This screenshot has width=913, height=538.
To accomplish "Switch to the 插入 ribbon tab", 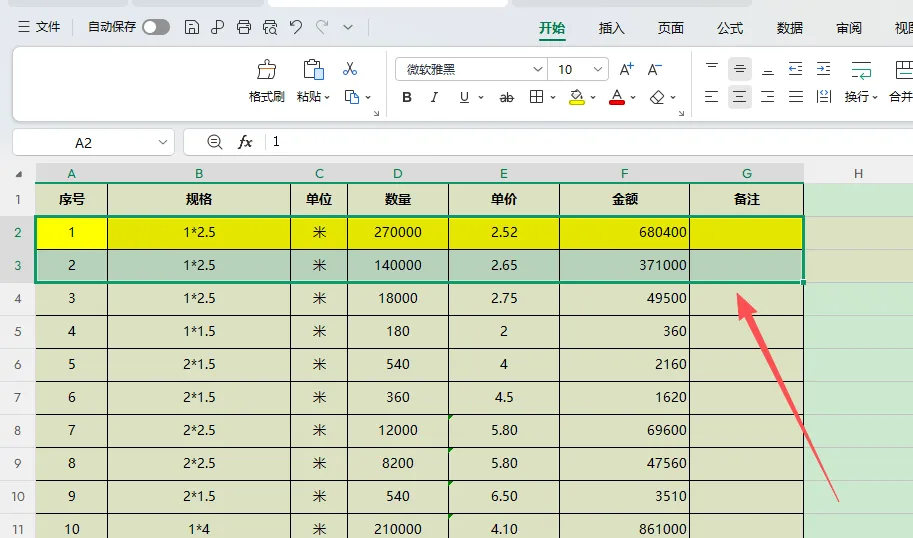I will (x=611, y=28).
